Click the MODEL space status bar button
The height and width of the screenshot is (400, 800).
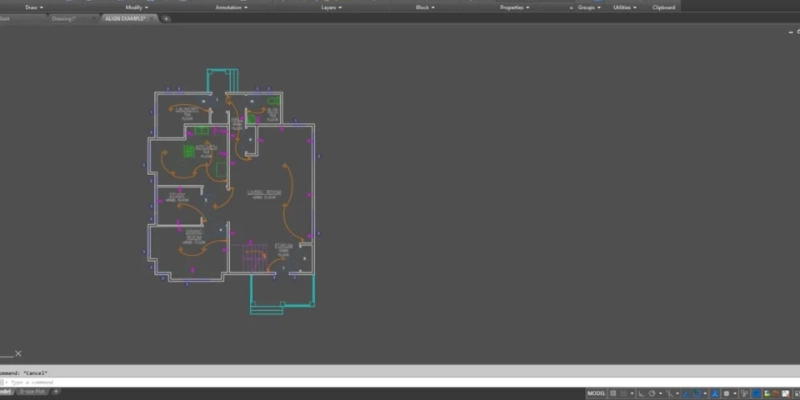click(596, 393)
